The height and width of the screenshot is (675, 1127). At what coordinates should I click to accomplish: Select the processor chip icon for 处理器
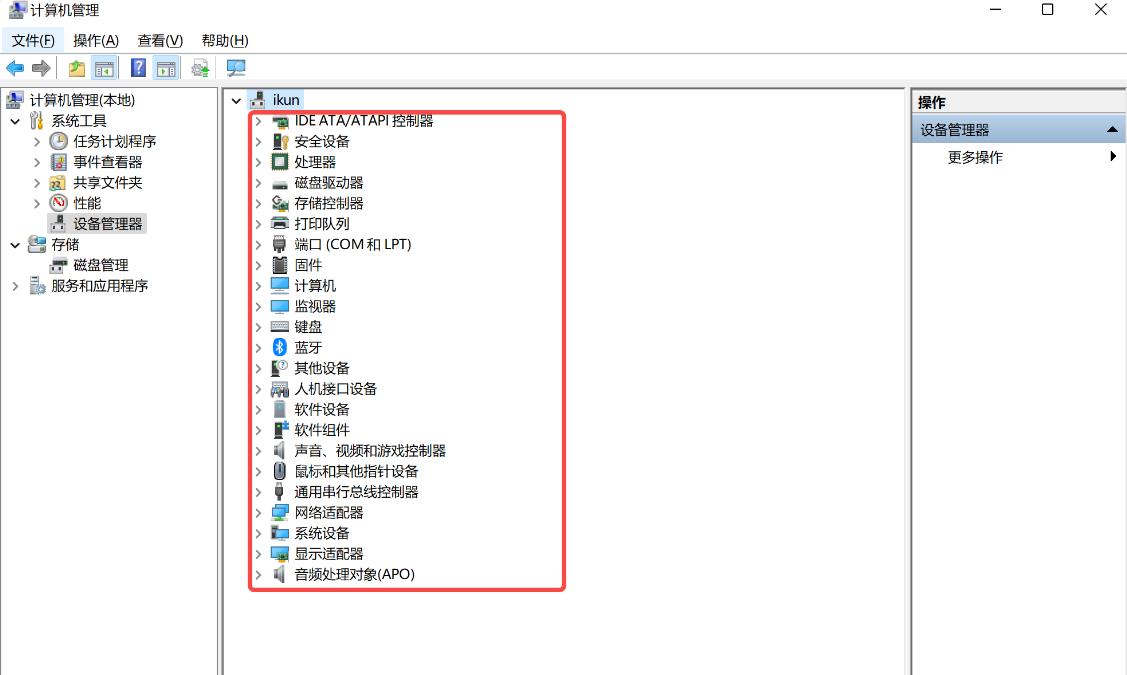280,162
